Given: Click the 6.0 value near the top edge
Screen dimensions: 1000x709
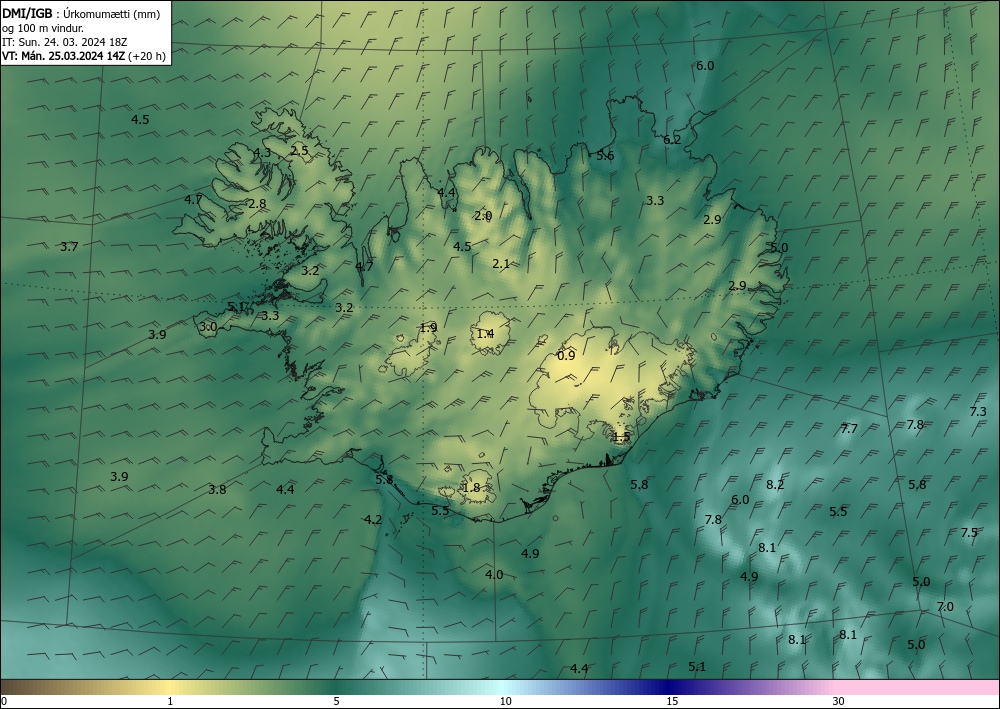Looking at the screenshot, I should (x=705, y=66).
